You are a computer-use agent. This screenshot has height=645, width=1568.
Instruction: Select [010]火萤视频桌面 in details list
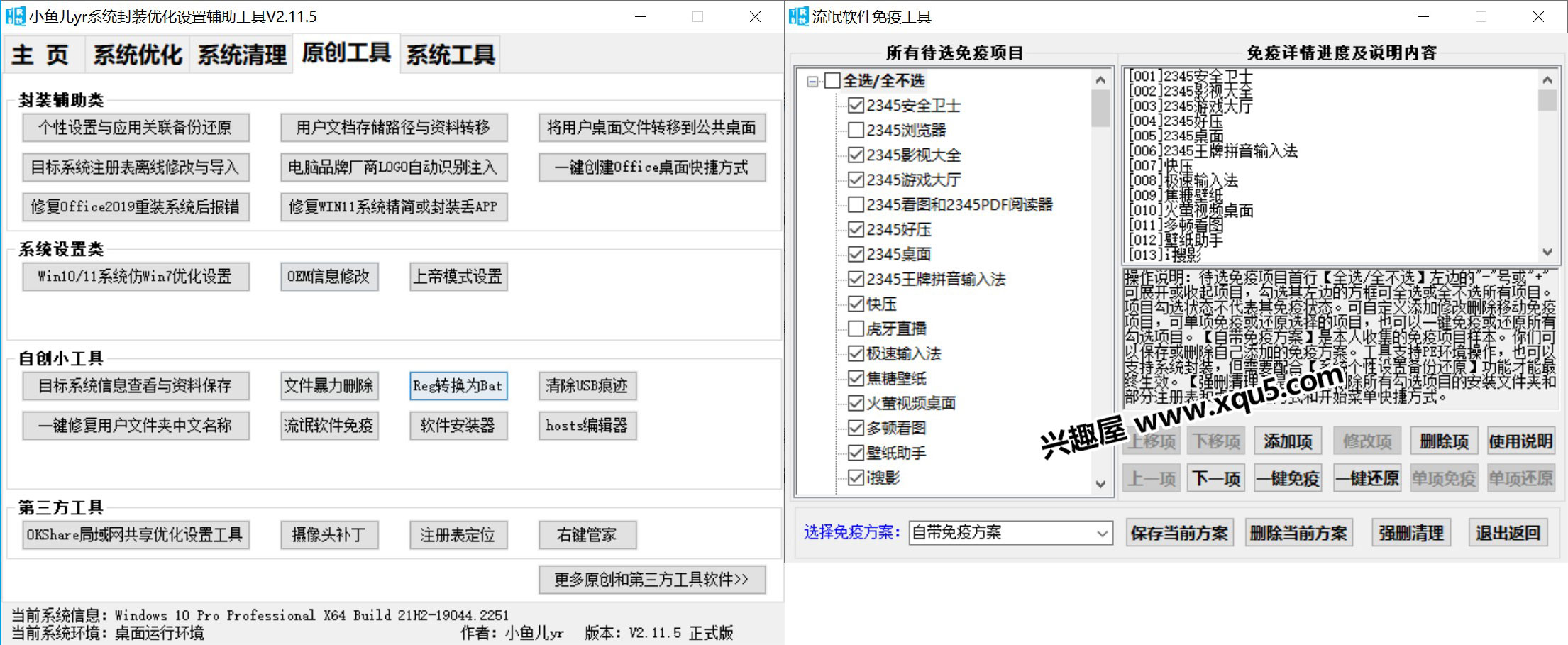[1191, 210]
